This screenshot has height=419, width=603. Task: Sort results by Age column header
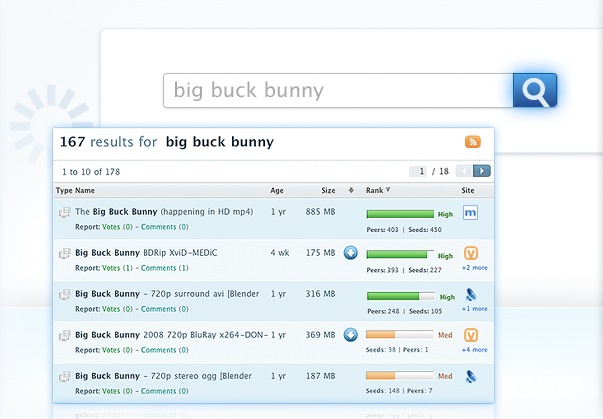tap(277, 190)
